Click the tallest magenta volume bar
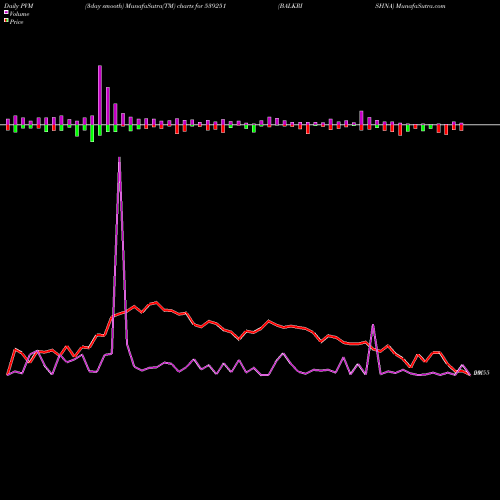Image resolution: width=500 pixels, height=500 pixels. 100,95
